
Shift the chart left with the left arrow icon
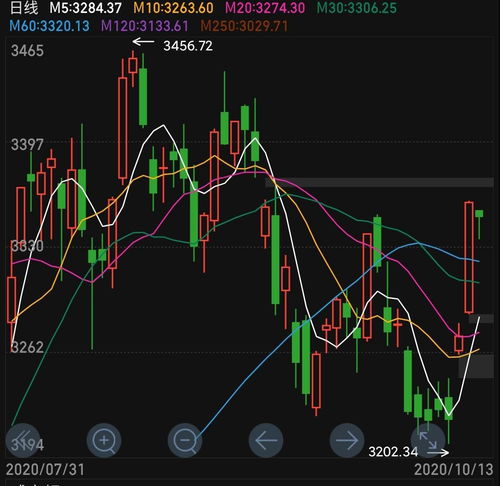pos(266,440)
